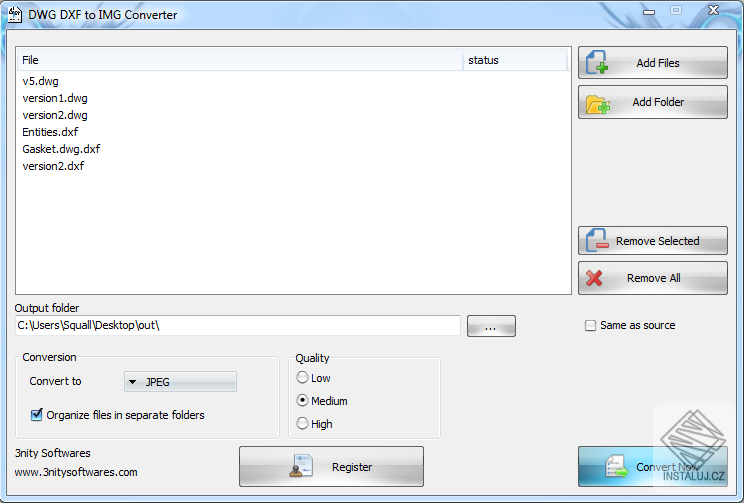Click the Register stamp icon
Screen dimensions: 744x503
[x=301, y=466]
